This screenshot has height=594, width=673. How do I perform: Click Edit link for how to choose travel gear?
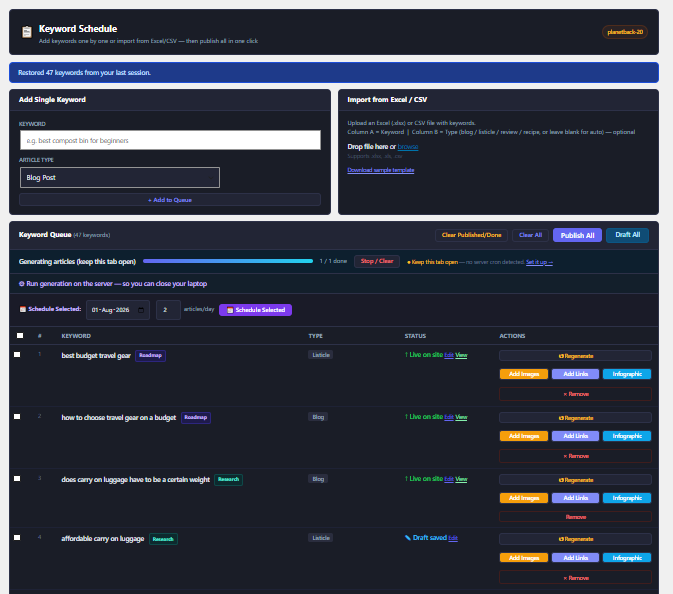(x=449, y=417)
